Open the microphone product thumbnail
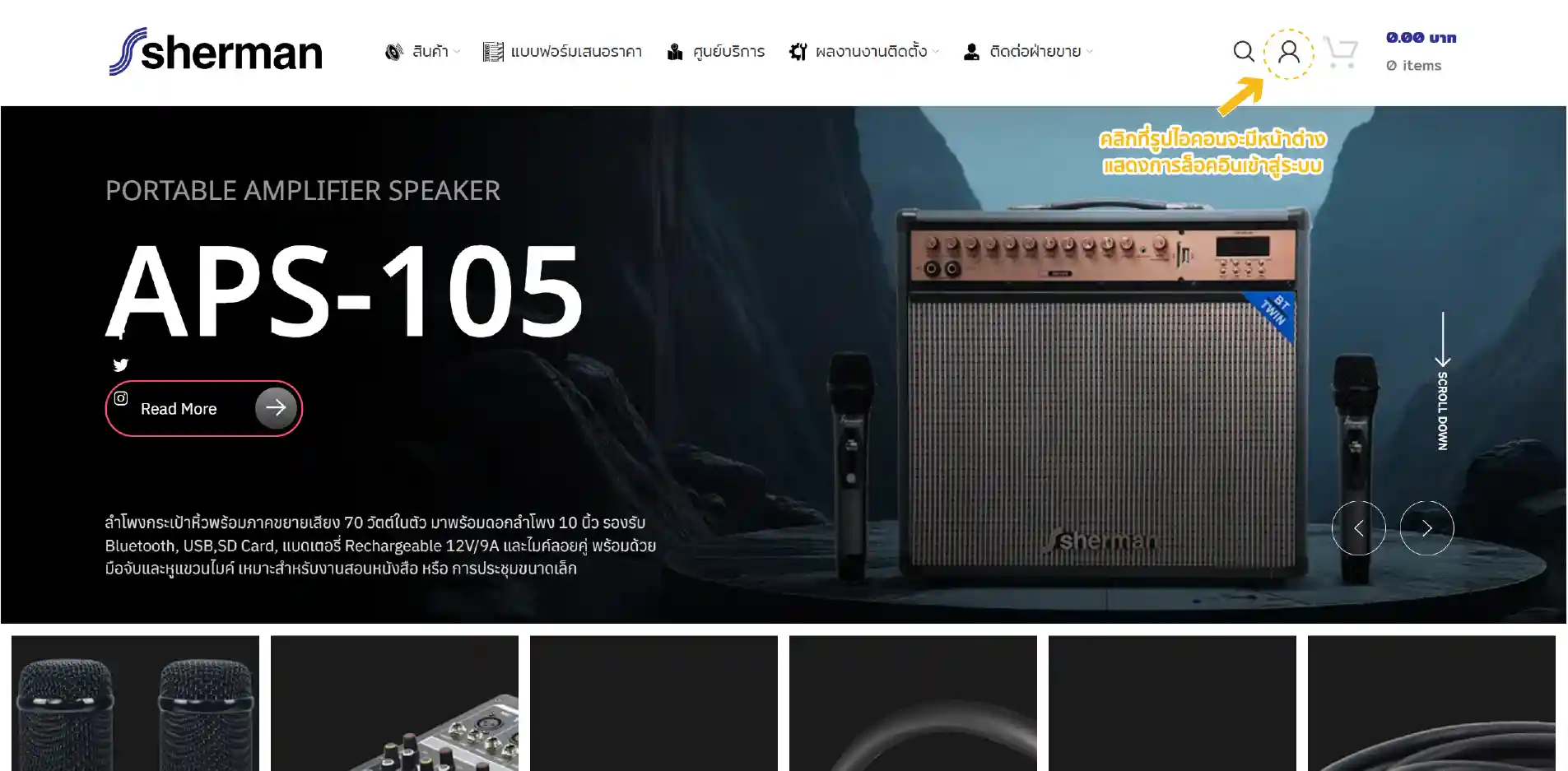1568x771 pixels. tap(135, 704)
